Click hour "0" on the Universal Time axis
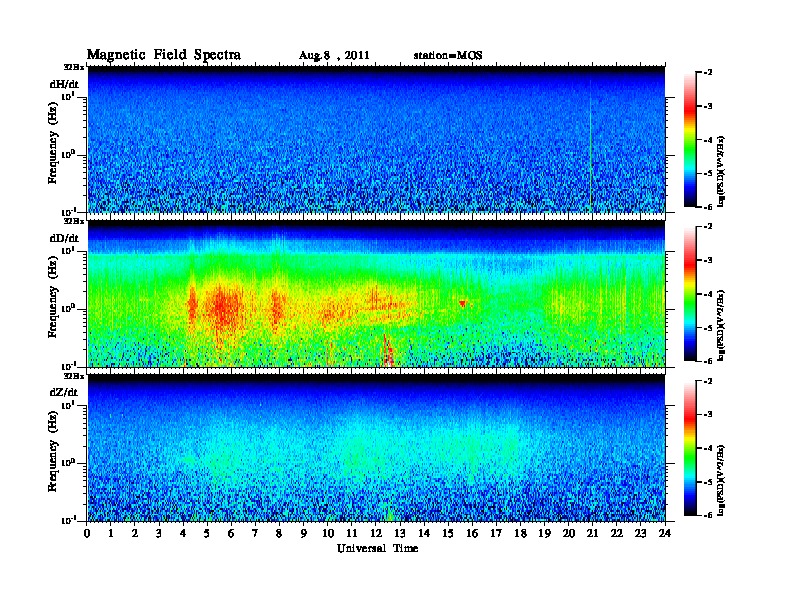Screen dimensions: 792x612 click(x=87, y=534)
